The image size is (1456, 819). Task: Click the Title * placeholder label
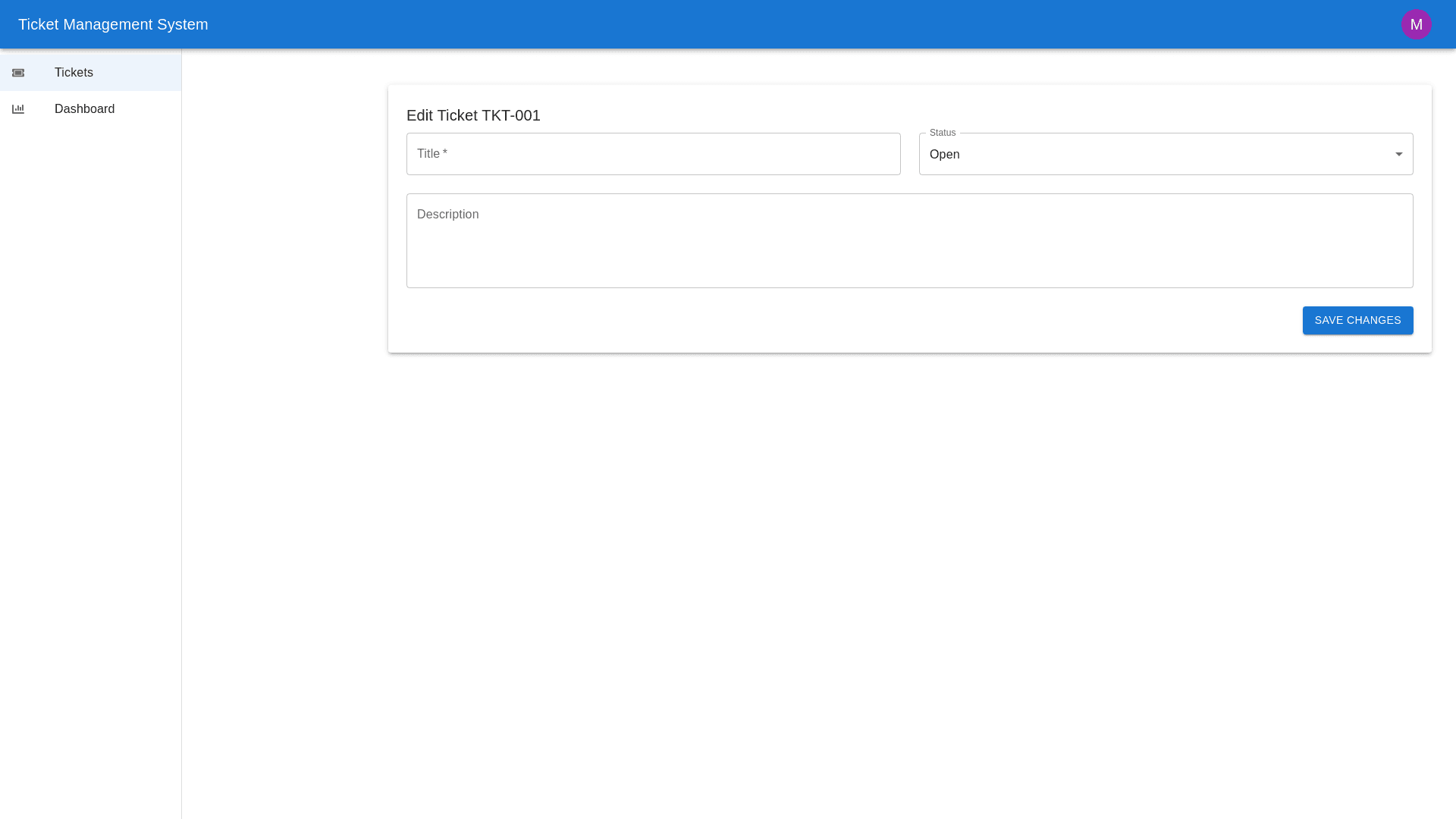tap(431, 154)
